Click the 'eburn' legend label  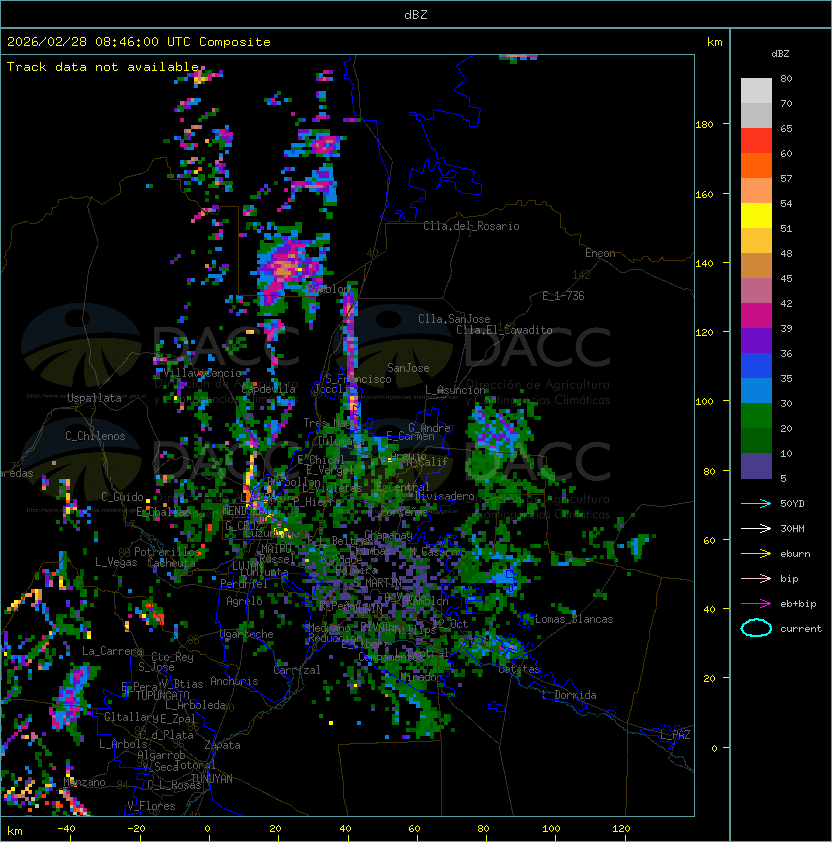[795, 554]
